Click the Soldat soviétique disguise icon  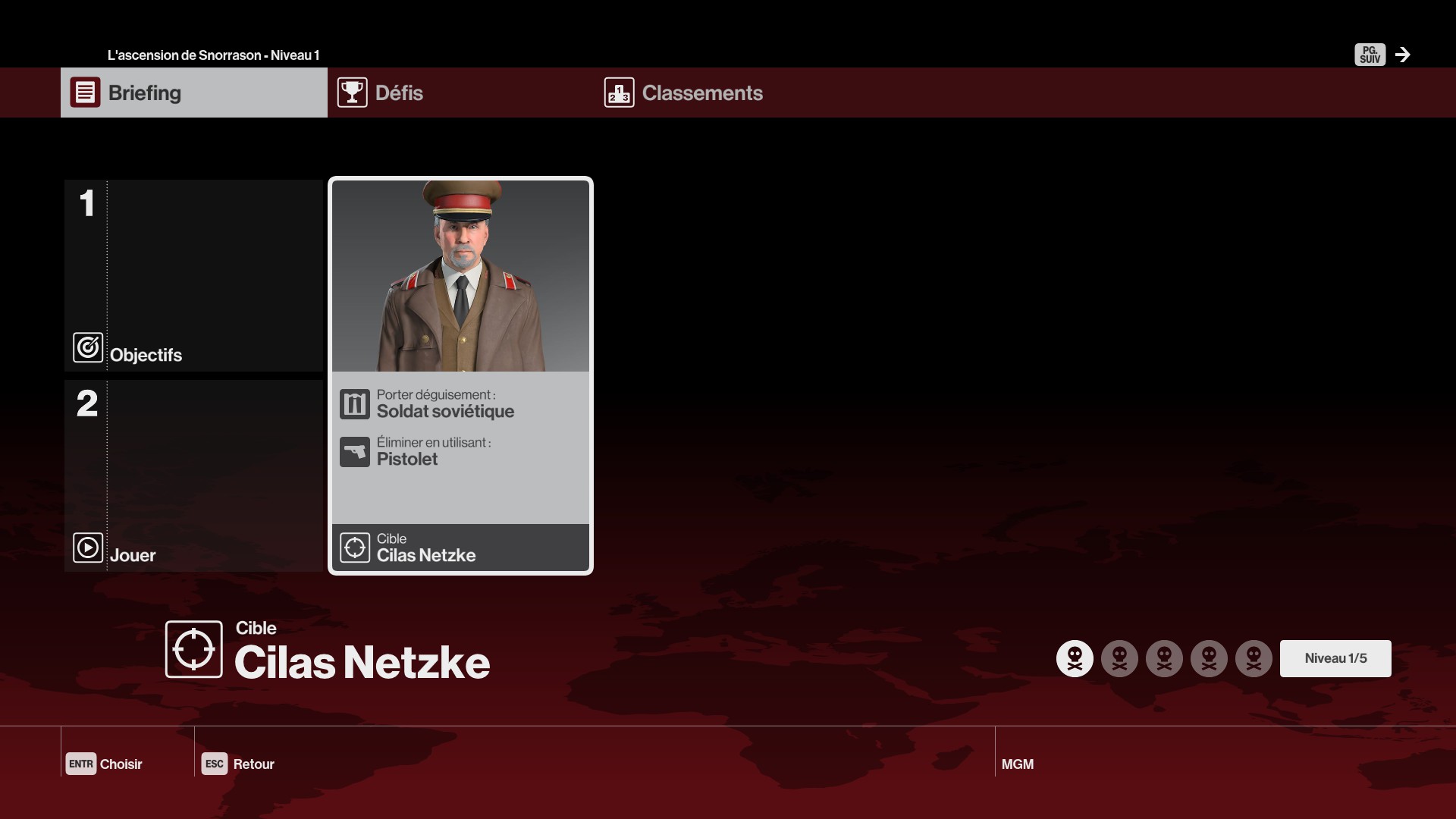tap(355, 404)
